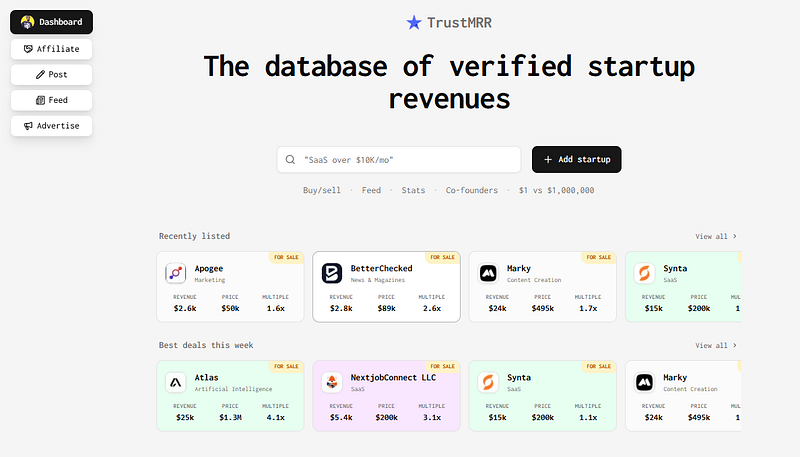Click the plus icon on Add startup
This screenshot has height=457, width=800.
click(x=548, y=160)
